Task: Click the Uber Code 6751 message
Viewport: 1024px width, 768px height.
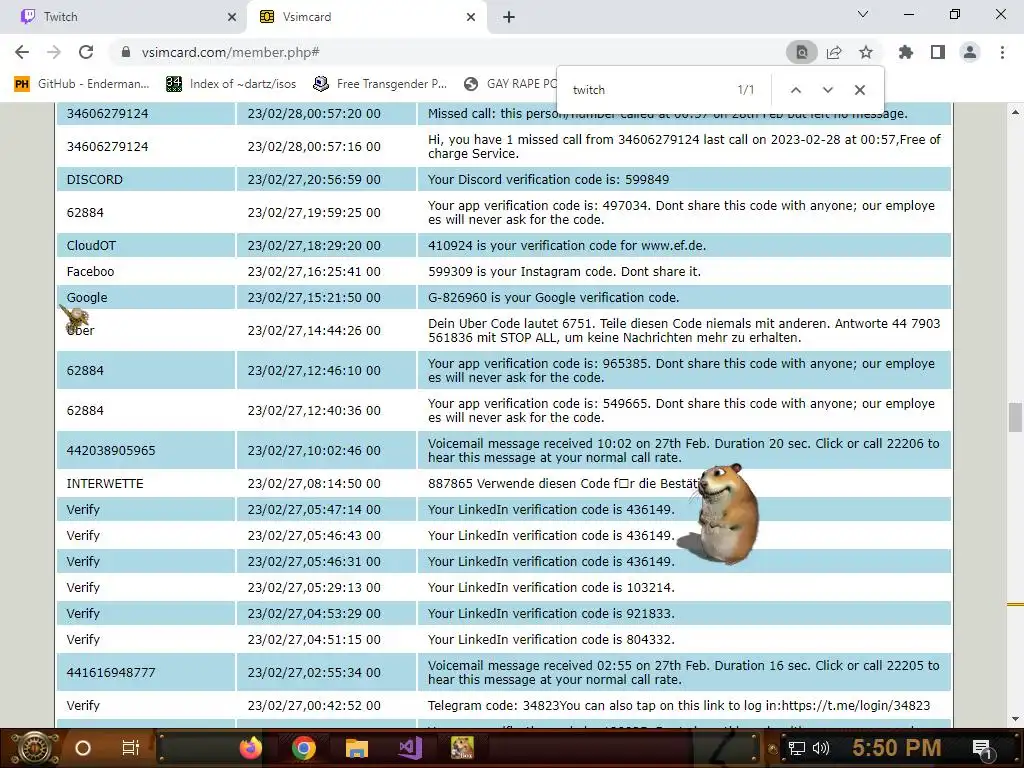Action: [x=684, y=330]
